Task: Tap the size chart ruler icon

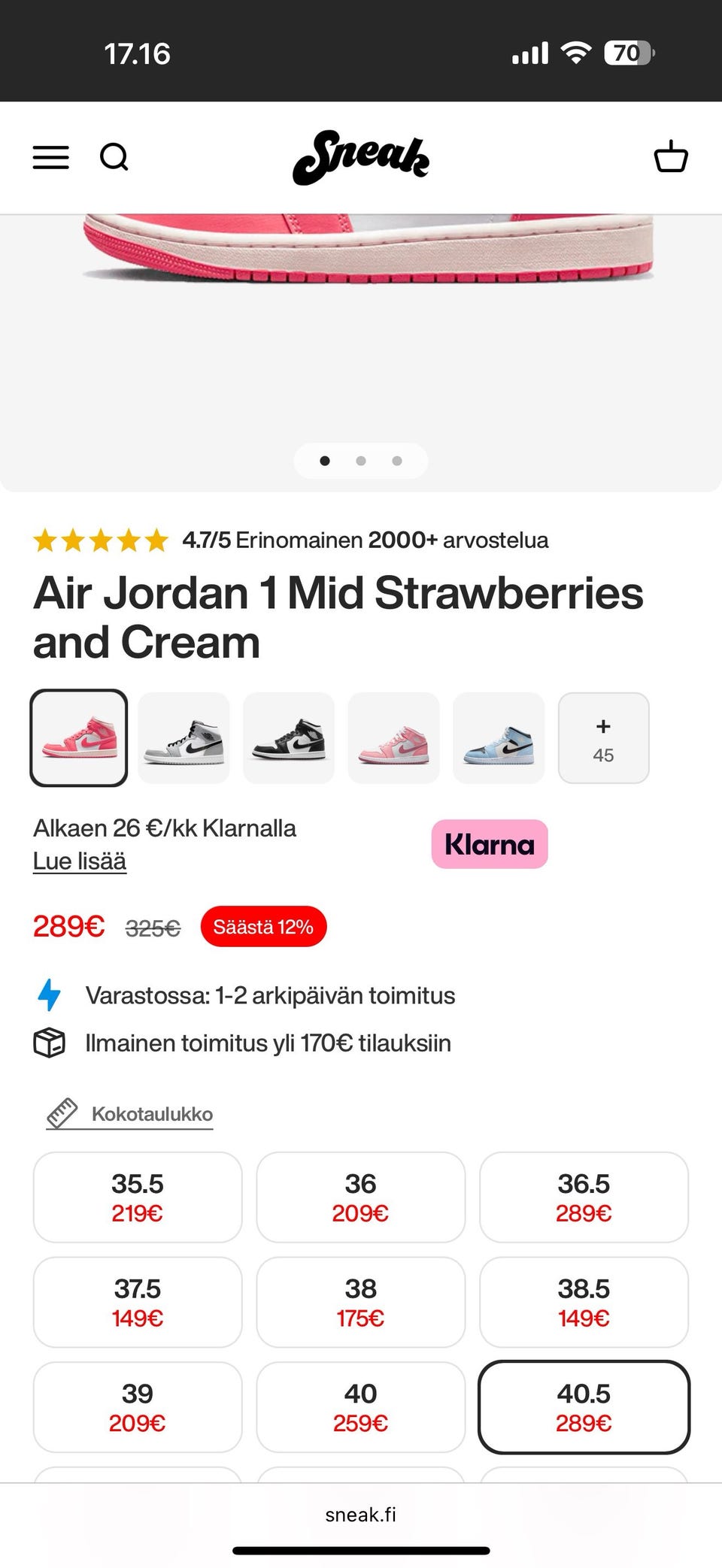Action: [62, 1113]
